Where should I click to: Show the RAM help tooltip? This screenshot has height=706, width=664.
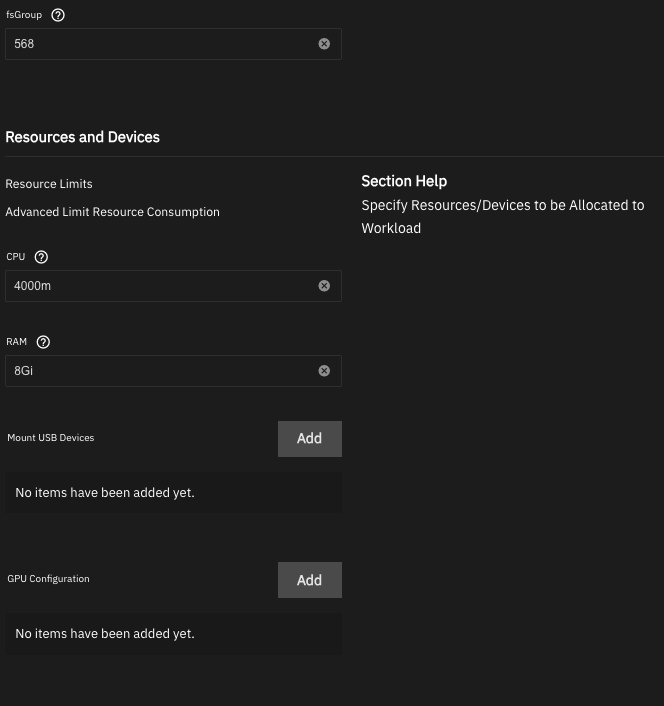(x=43, y=342)
